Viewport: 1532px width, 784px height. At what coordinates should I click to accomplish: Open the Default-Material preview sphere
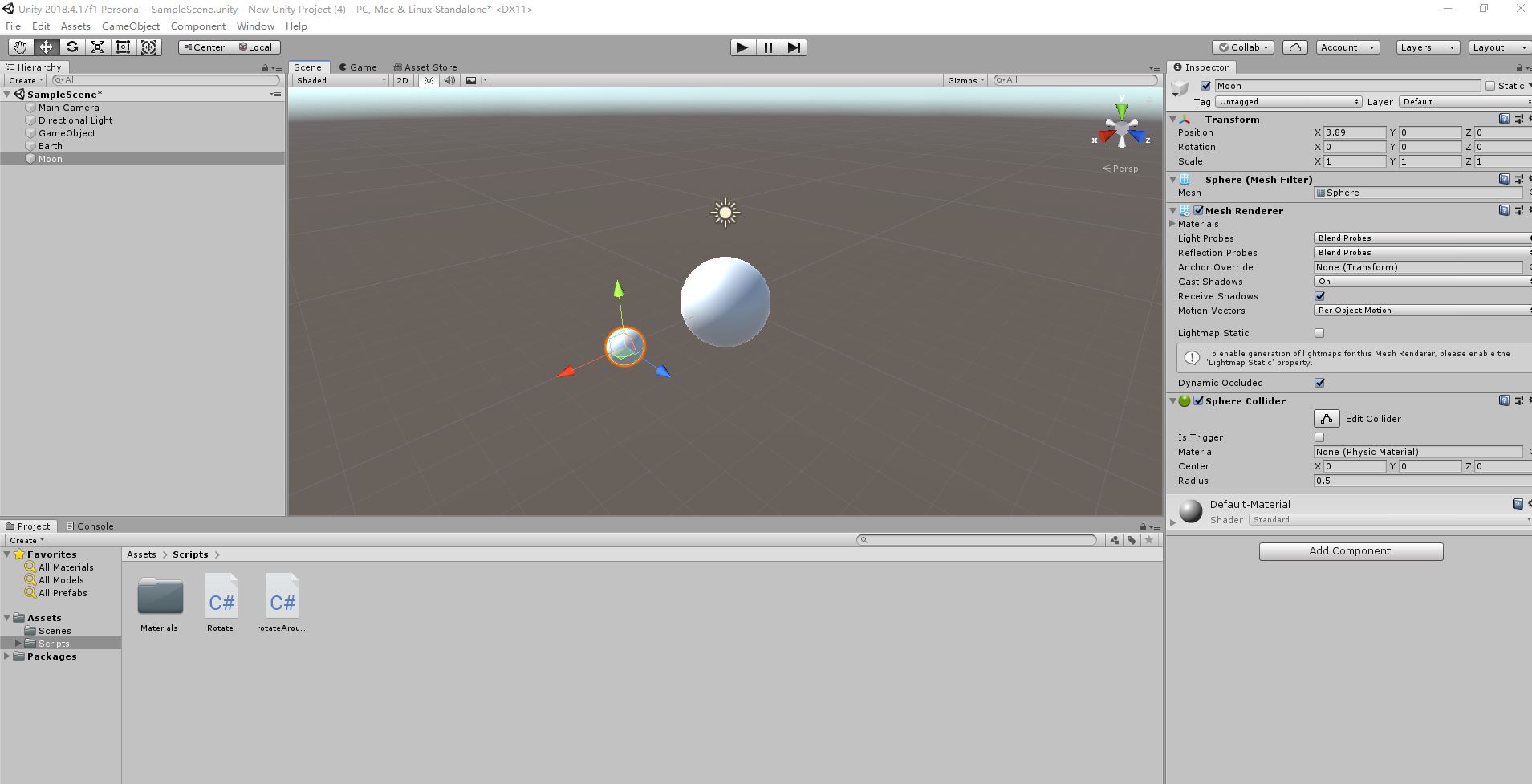pyautogui.click(x=1191, y=510)
